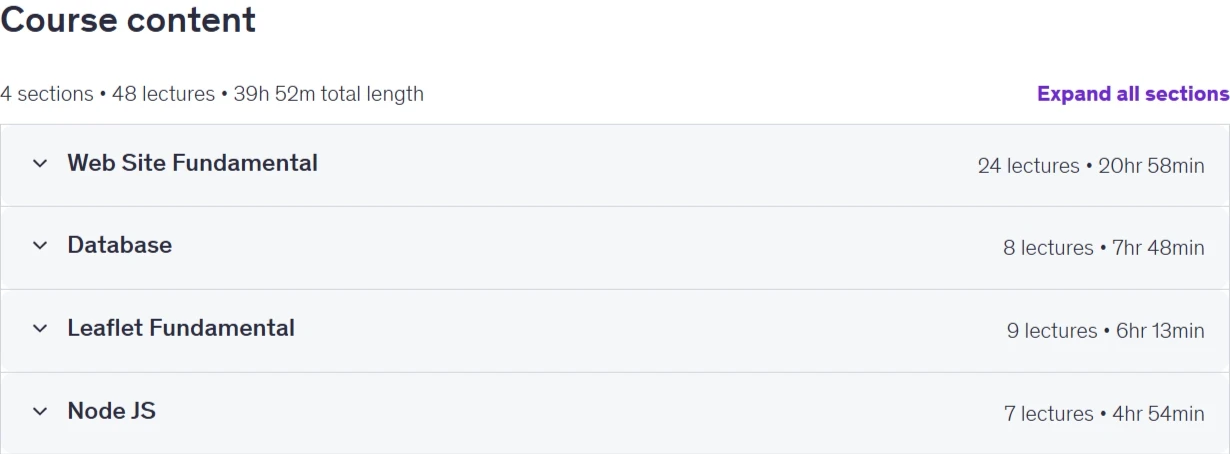Expand the Web Site Fundamental section title
The height and width of the screenshot is (454, 1230).
coord(192,163)
